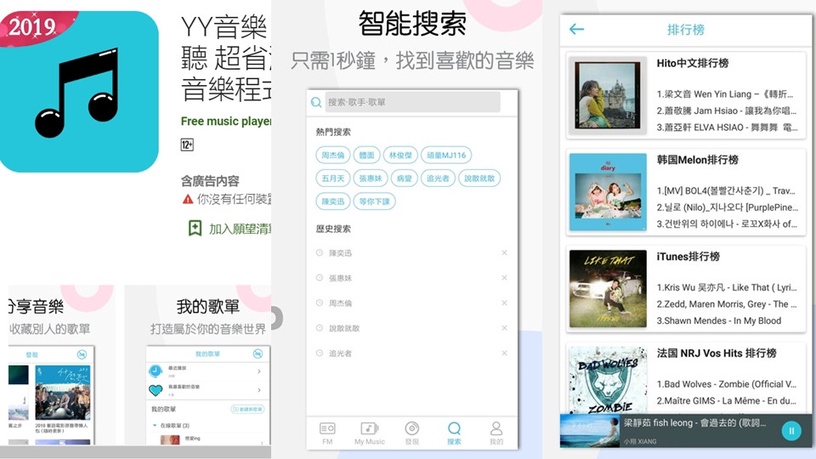Select the 林俊傑 hot search tag
Image resolution: width=816 pixels, height=459 pixels.
400,155
